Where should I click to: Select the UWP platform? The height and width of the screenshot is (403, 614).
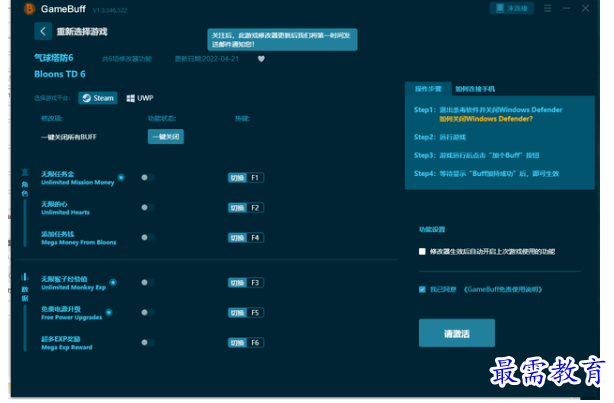click(x=140, y=98)
